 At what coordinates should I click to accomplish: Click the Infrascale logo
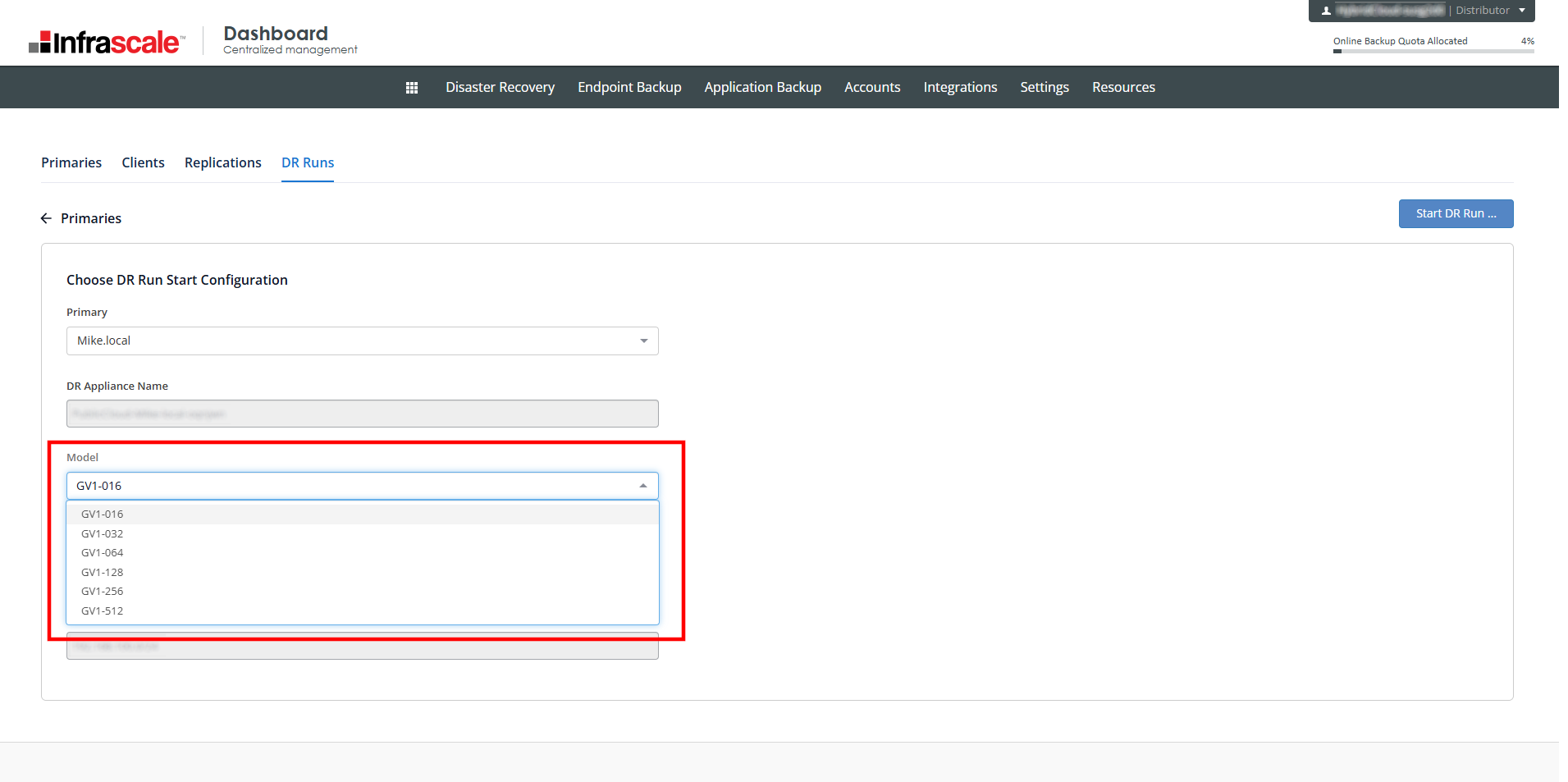[107, 42]
